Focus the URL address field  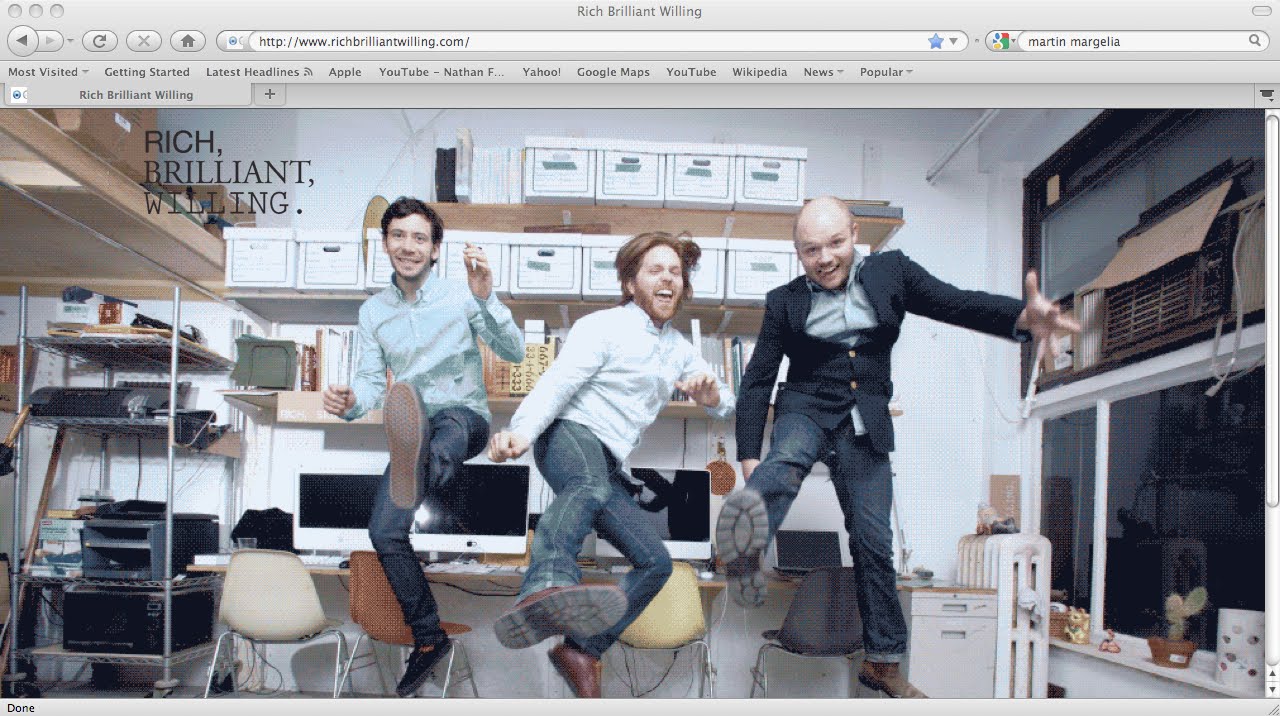coord(590,41)
